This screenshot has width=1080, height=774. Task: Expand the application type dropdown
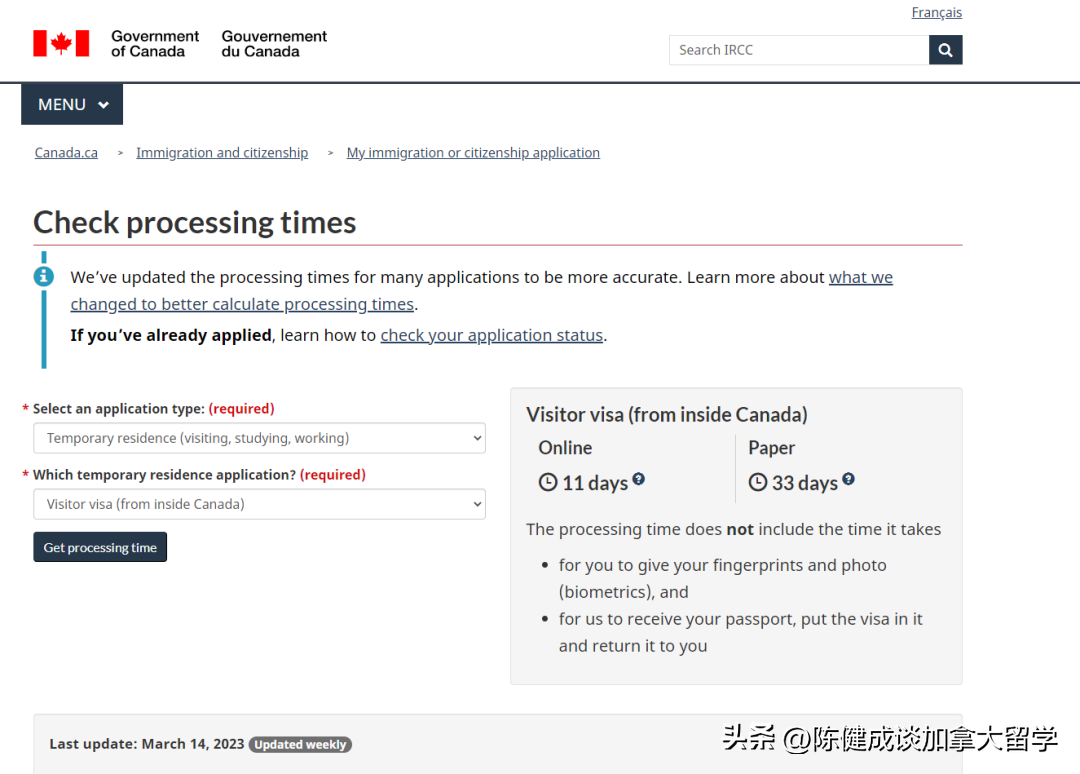[259, 438]
